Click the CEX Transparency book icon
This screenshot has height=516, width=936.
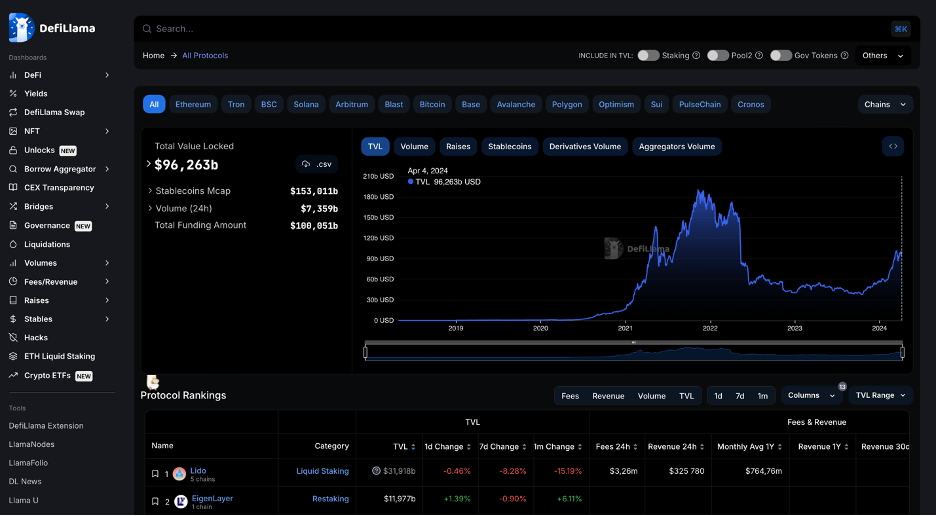tap(13, 188)
